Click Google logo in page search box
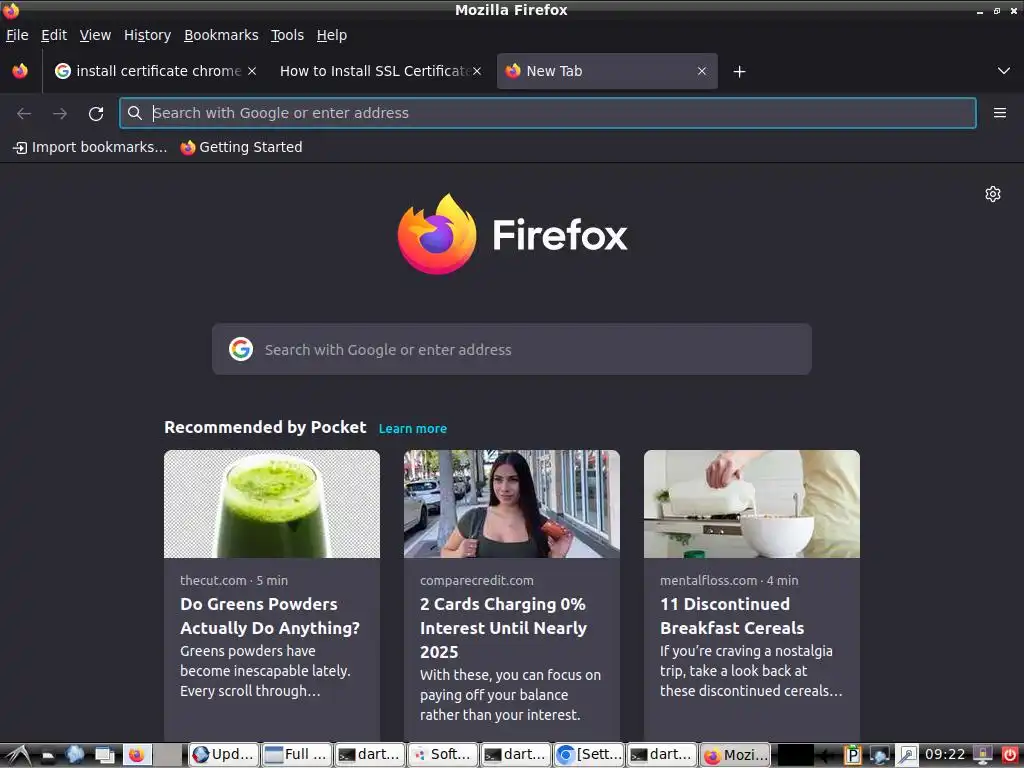Viewport: 1024px width, 768px height. tap(241, 349)
